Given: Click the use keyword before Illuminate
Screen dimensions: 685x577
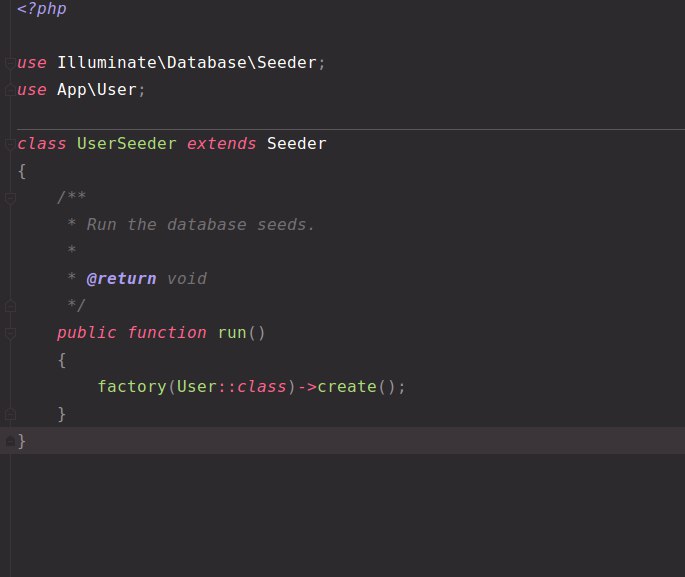Looking at the screenshot, I should pos(31,63).
